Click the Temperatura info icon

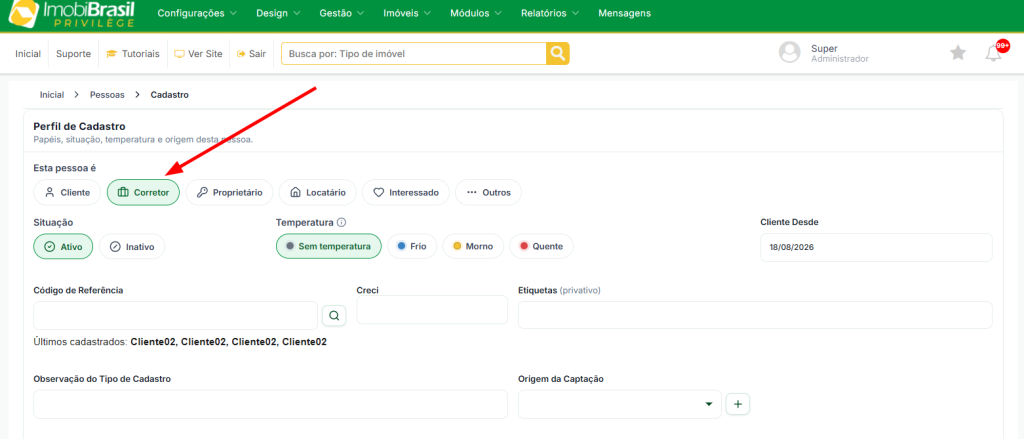[x=342, y=222]
